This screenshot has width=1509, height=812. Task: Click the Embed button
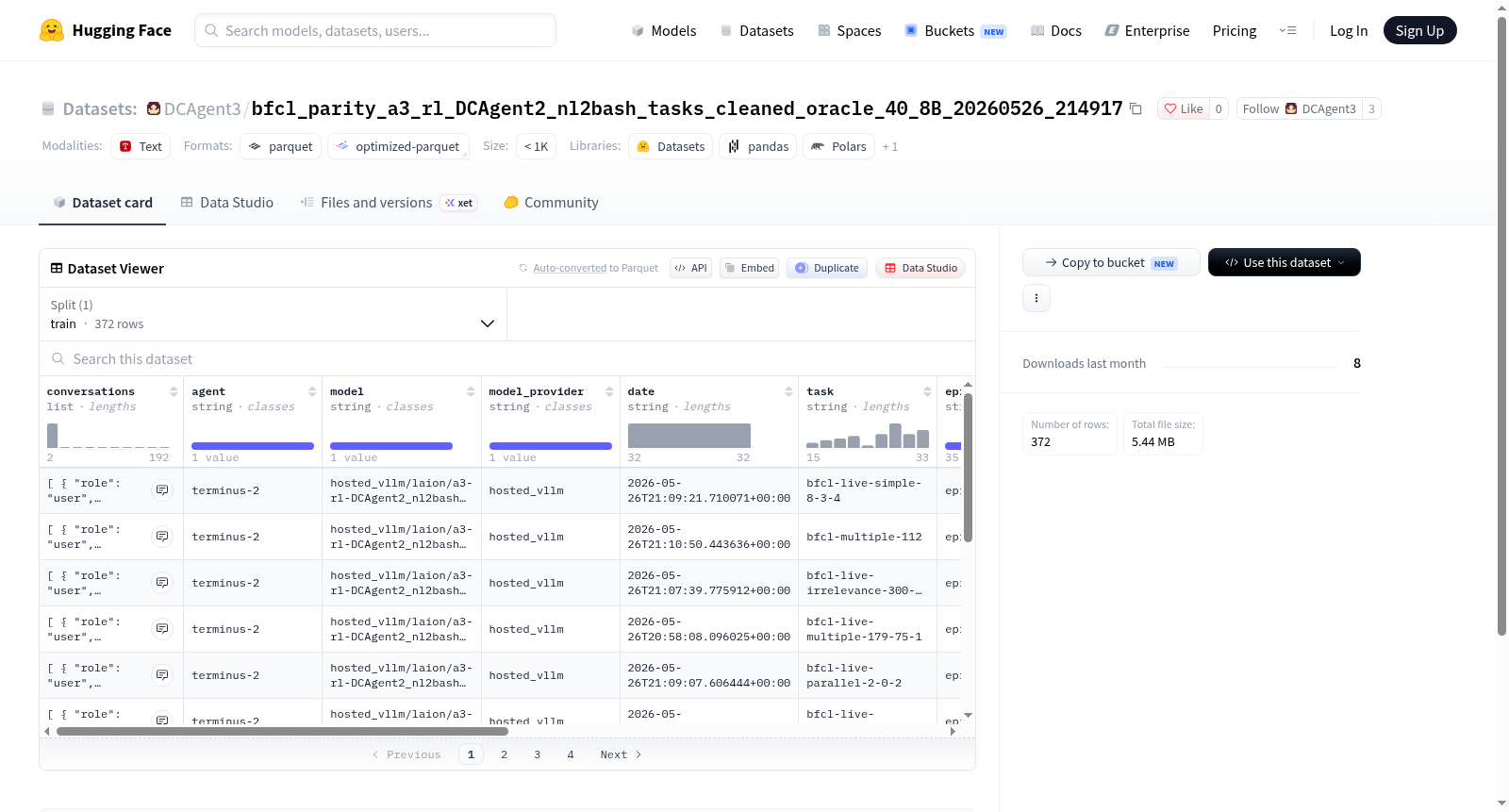click(x=749, y=268)
